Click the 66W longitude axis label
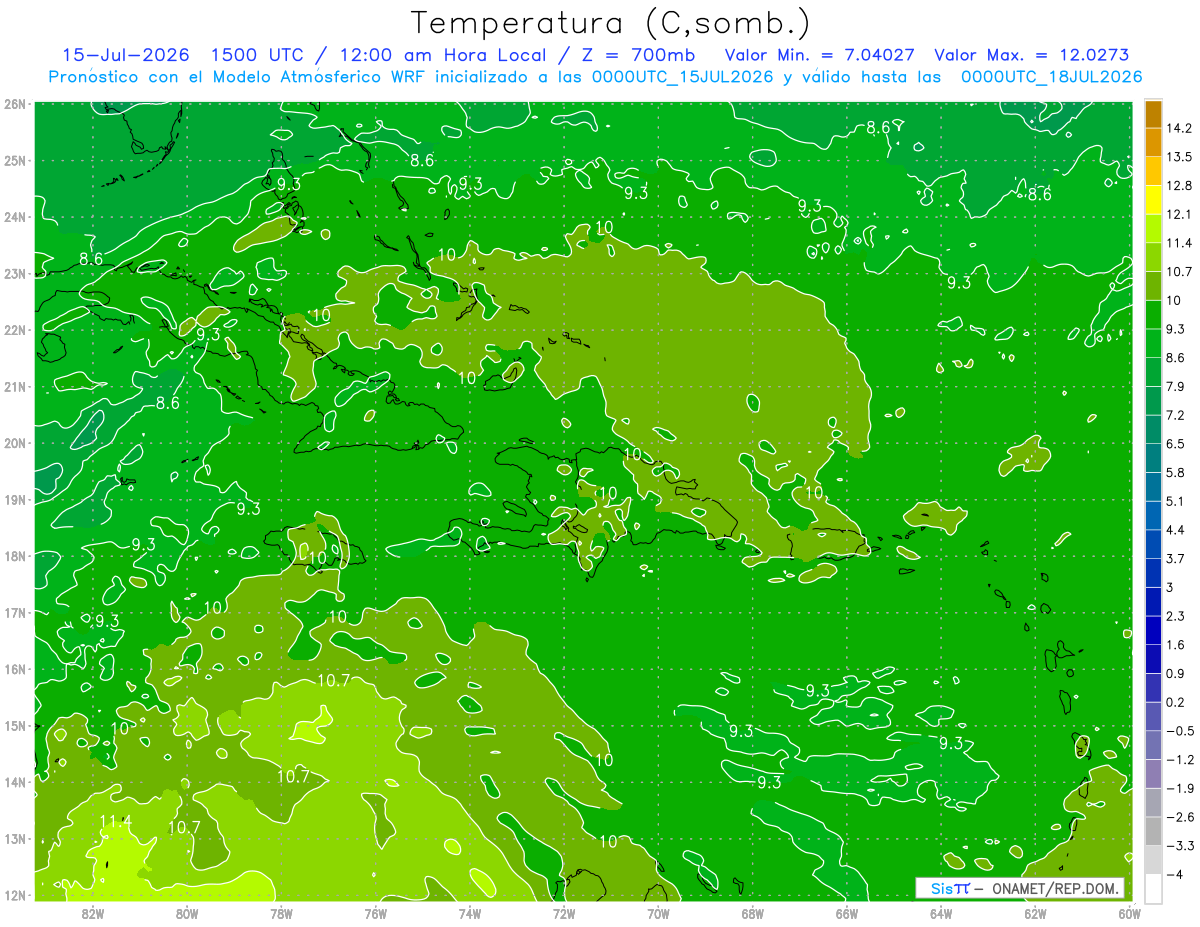This screenshot has width=1200, height=927. click(847, 912)
